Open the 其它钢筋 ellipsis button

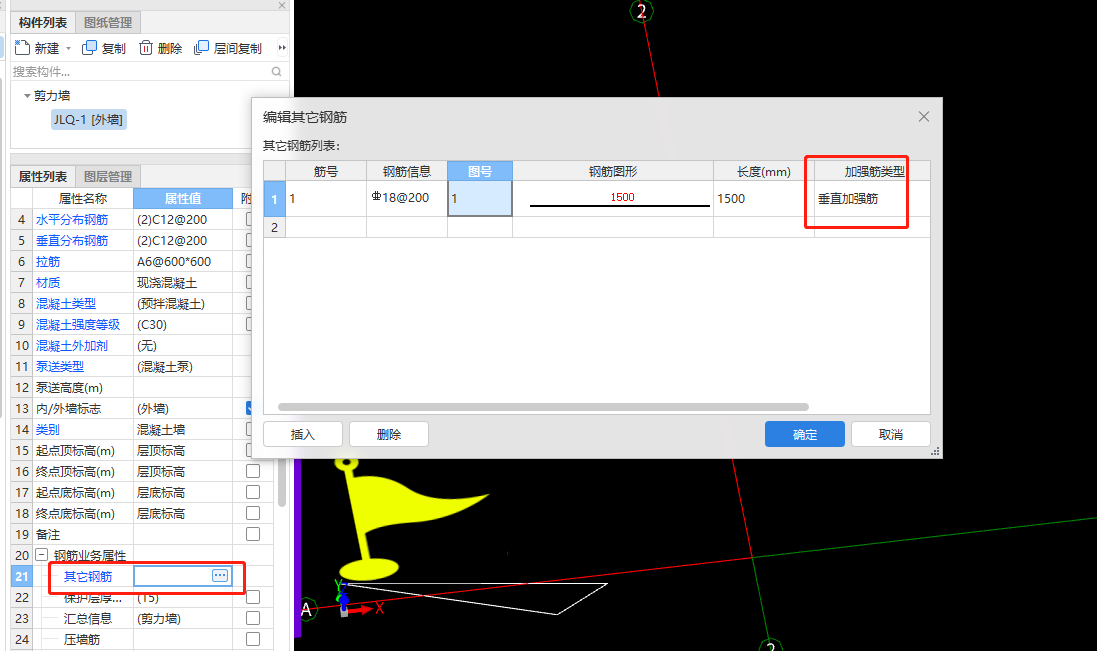point(220,575)
